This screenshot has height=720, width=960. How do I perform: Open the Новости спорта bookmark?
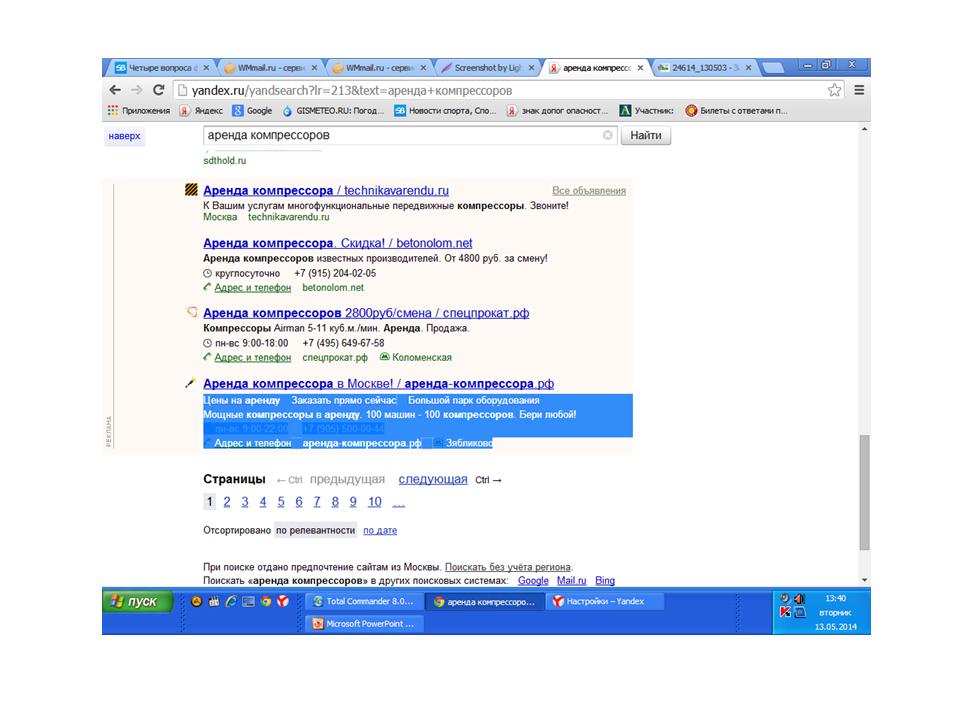point(445,111)
